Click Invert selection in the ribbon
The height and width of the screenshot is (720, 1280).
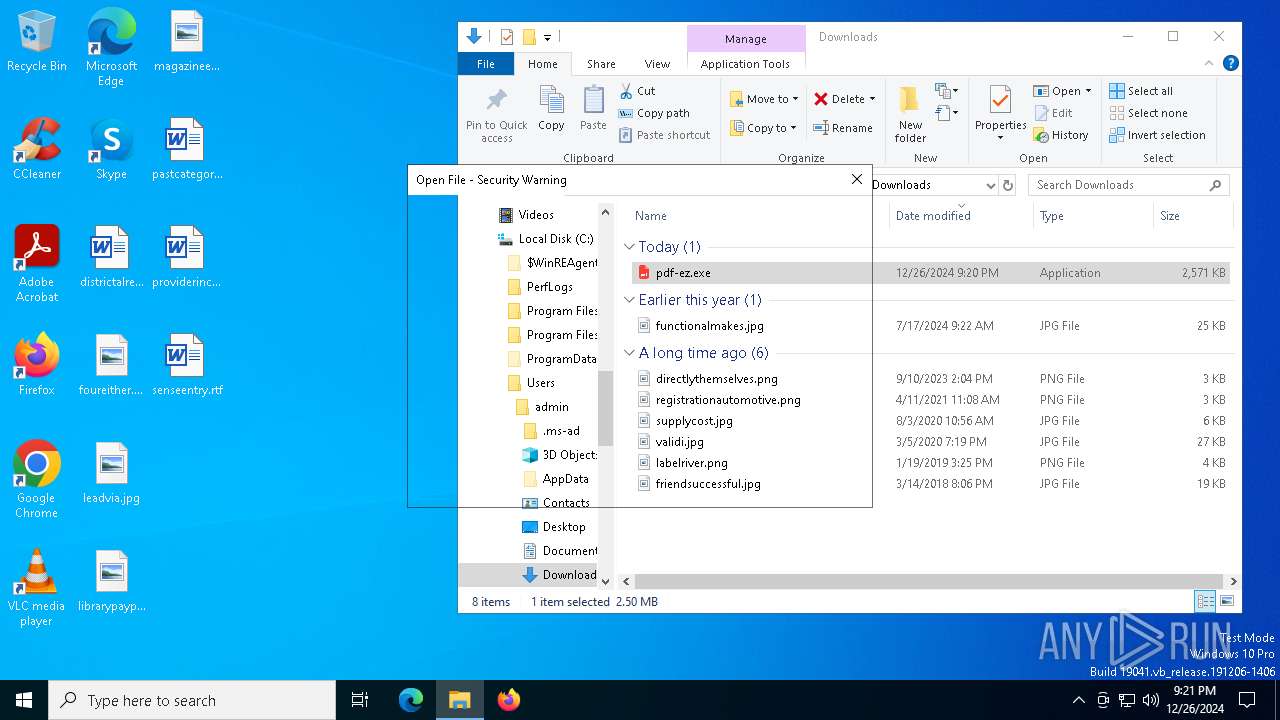(x=1157, y=135)
